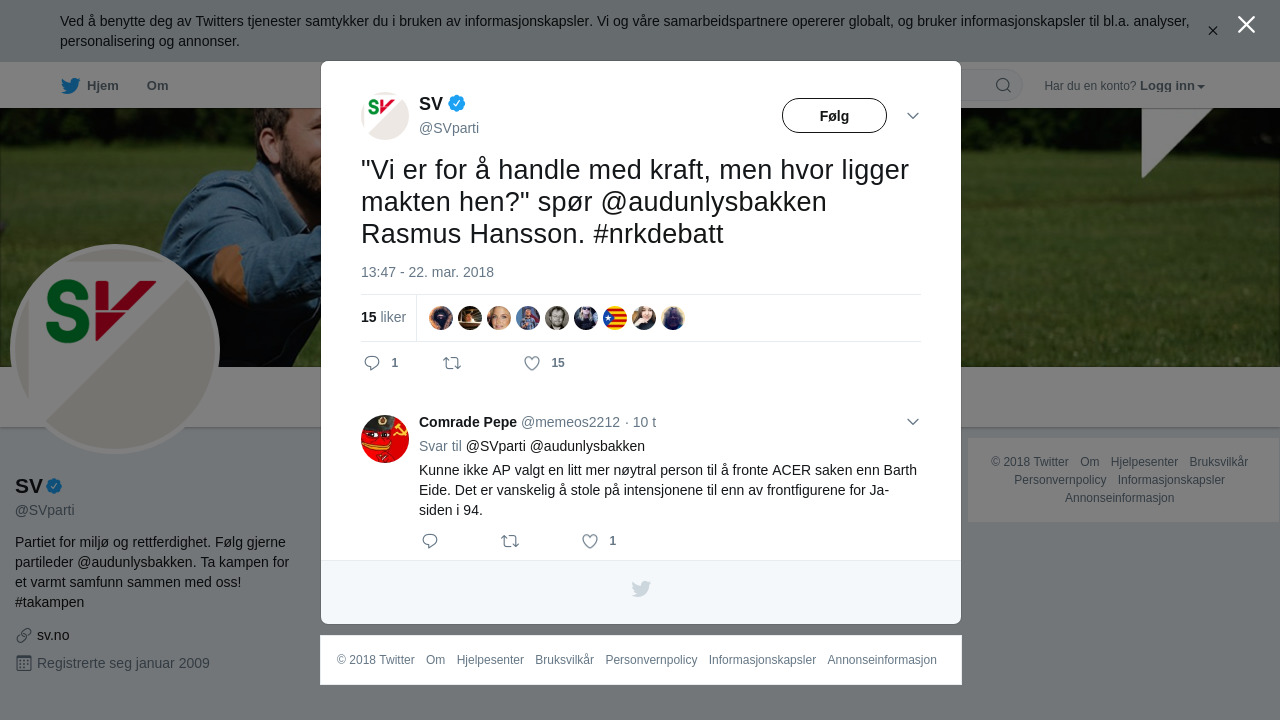Screen dimensions: 1280x720
Task: Reply to Comrade Pepe's comment
Action: (430, 541)
